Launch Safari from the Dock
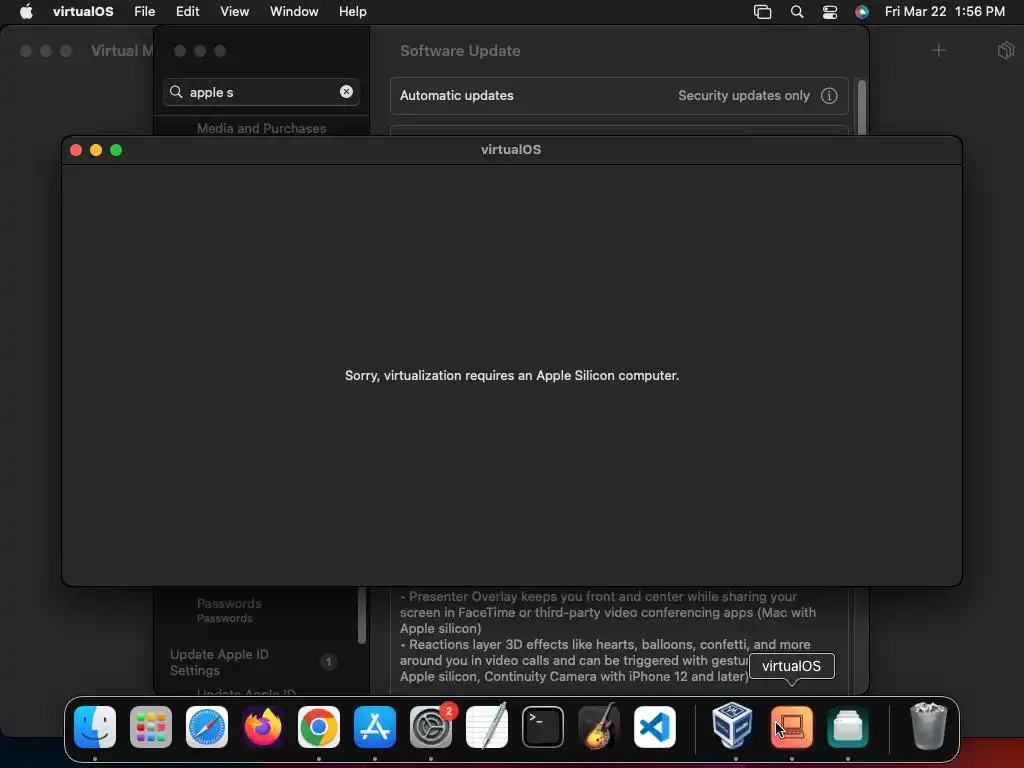Screen dimensions: 1024x768 click(207, 727)
